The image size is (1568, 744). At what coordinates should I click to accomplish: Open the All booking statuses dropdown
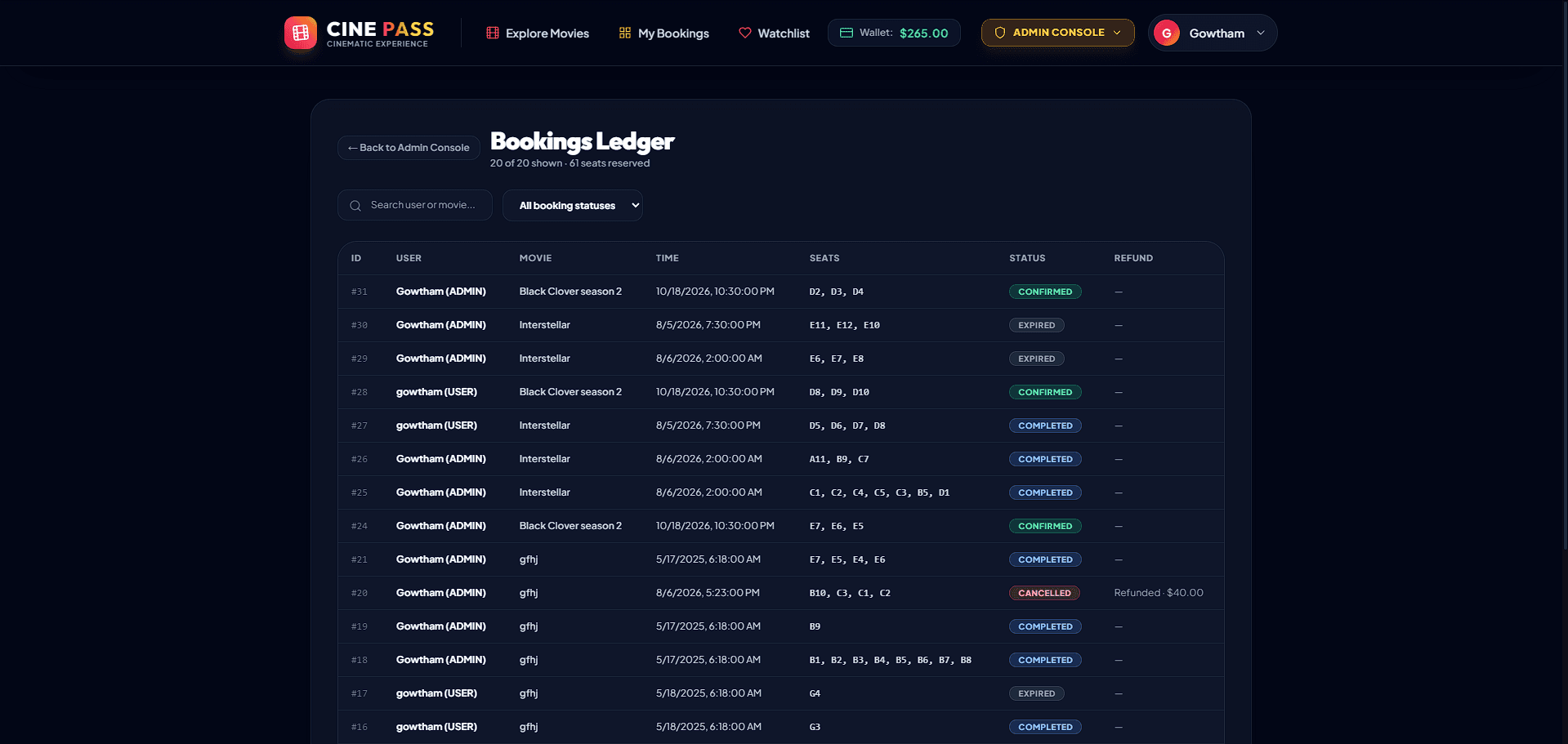tap(573, 206)
